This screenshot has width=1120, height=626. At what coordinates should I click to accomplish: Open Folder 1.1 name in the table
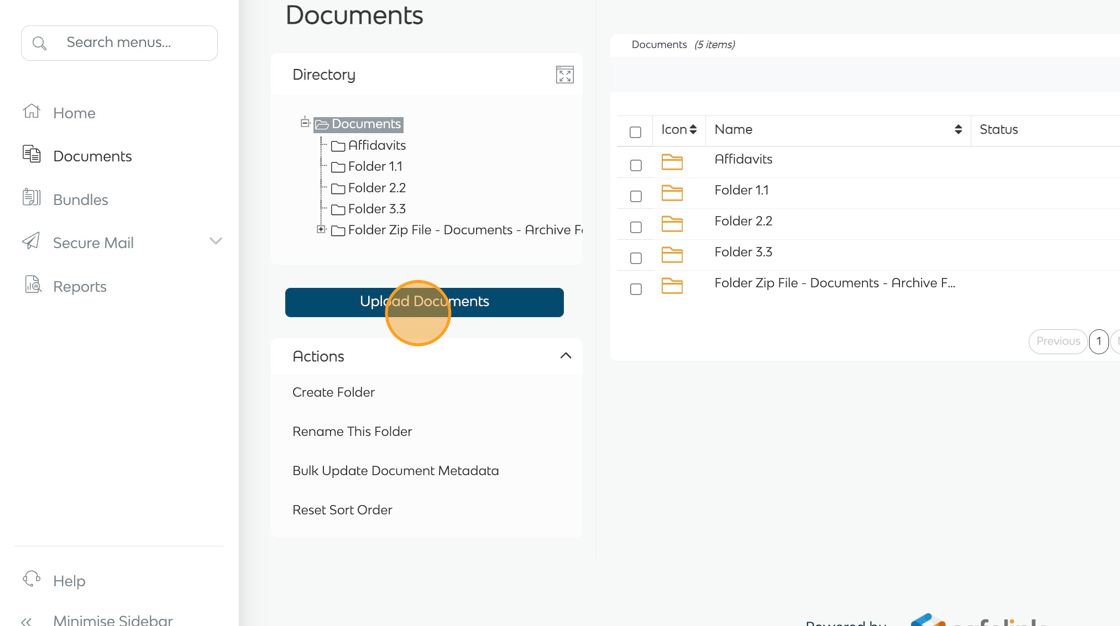click(x=741, y=190)
